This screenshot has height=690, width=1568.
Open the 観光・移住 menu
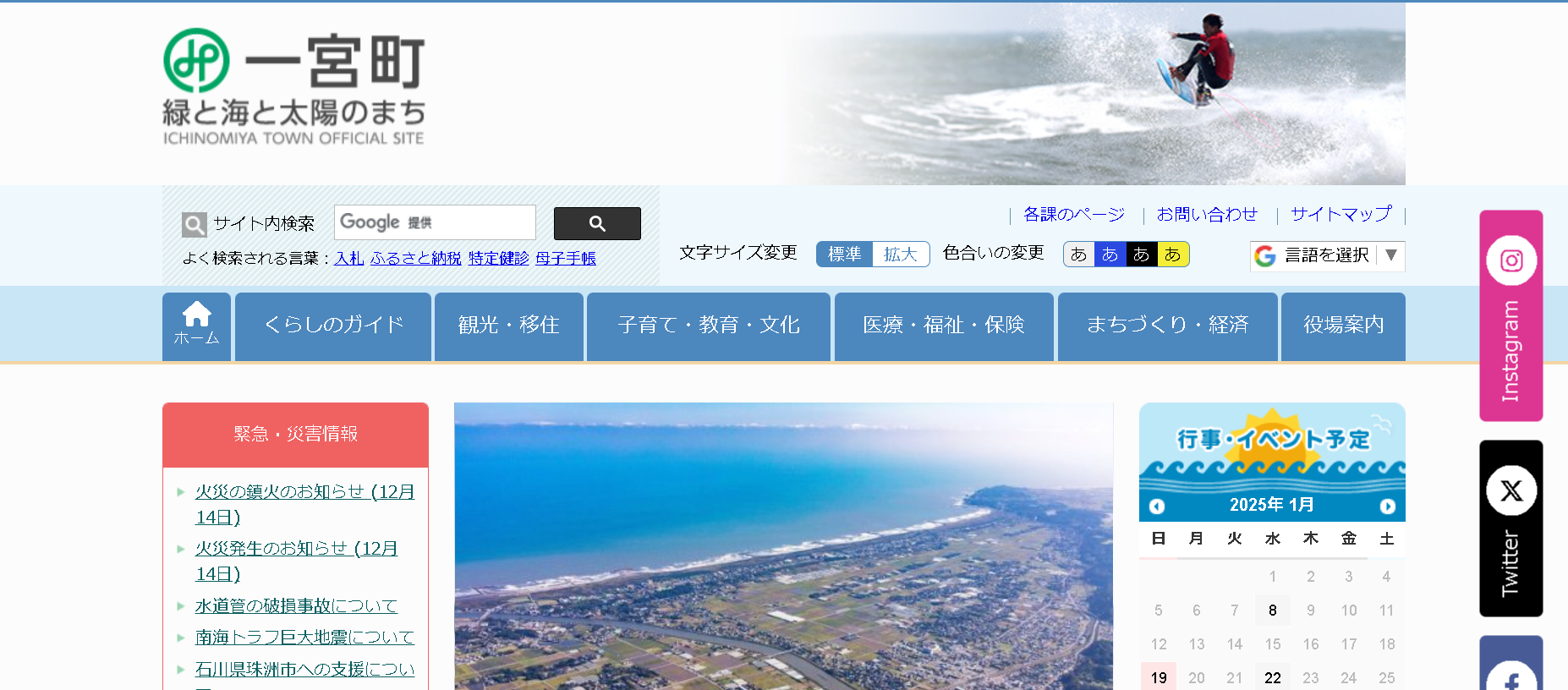click(509, 326)
